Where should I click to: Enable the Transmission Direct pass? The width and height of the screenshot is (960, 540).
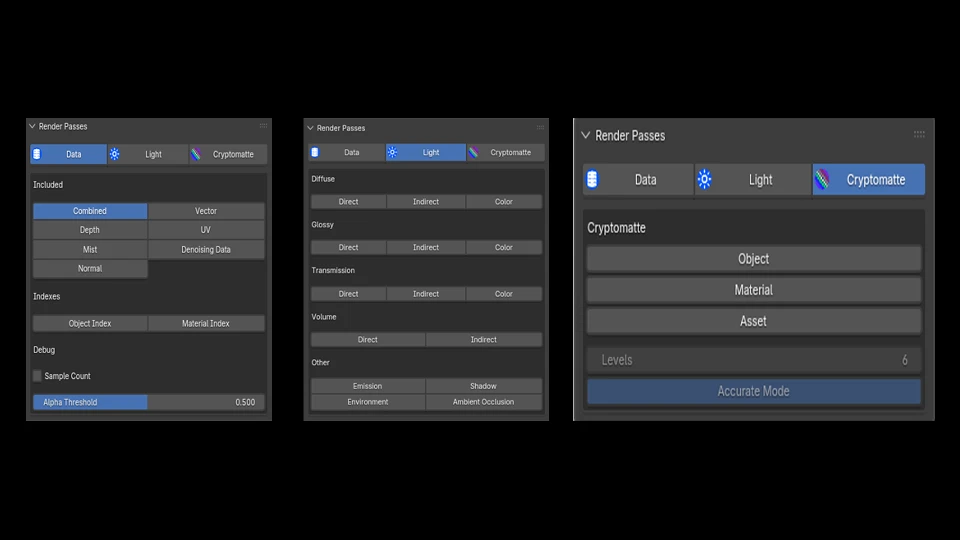(x=348, y=294)
